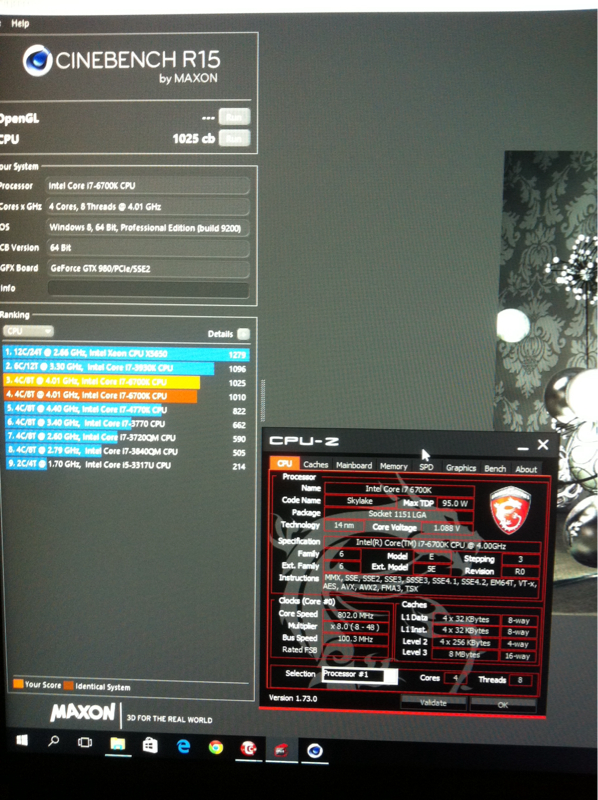Click the MSI dragon logo in CPU-Z

click(510, 510)
